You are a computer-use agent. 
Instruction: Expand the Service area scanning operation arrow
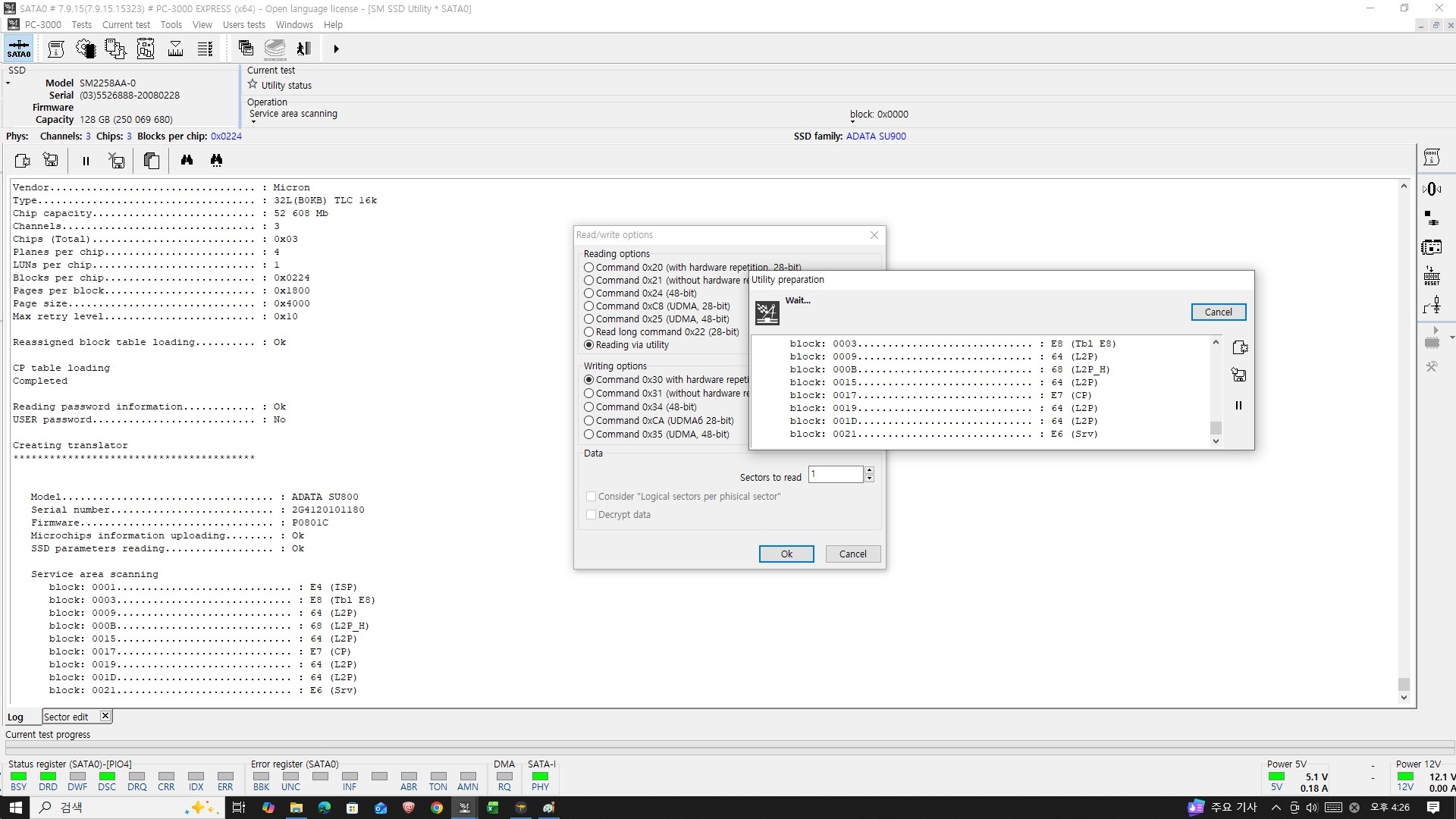(x=253, y=121)
